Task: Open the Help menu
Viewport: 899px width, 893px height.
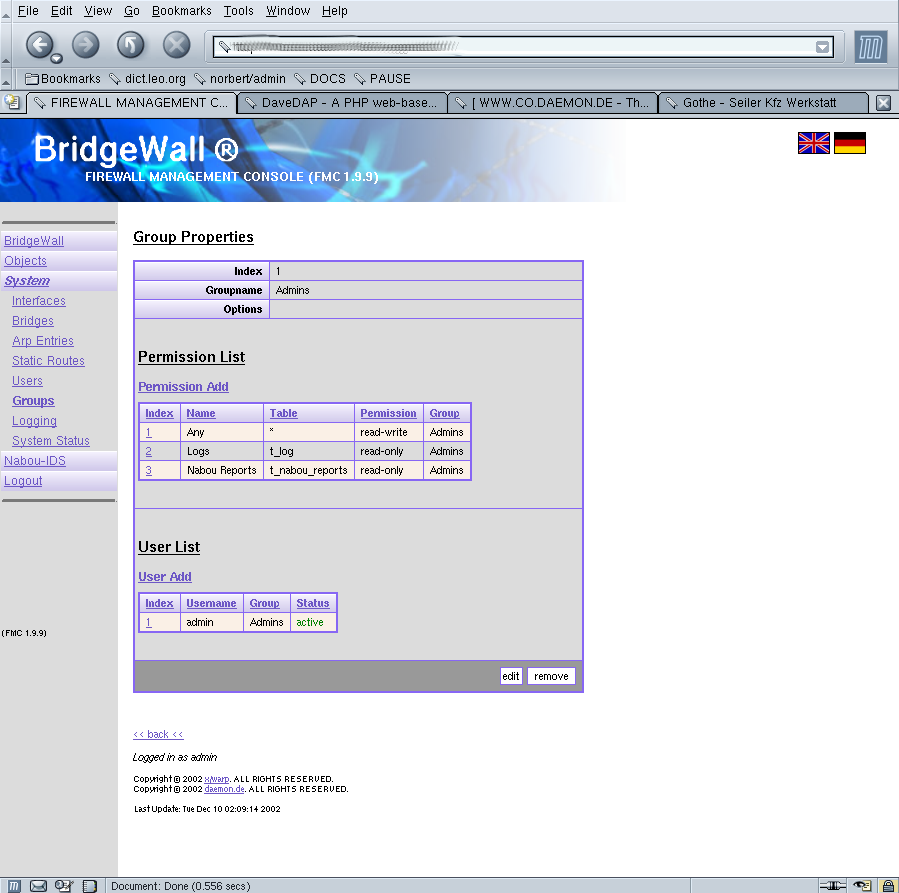Action: [335, 11]
